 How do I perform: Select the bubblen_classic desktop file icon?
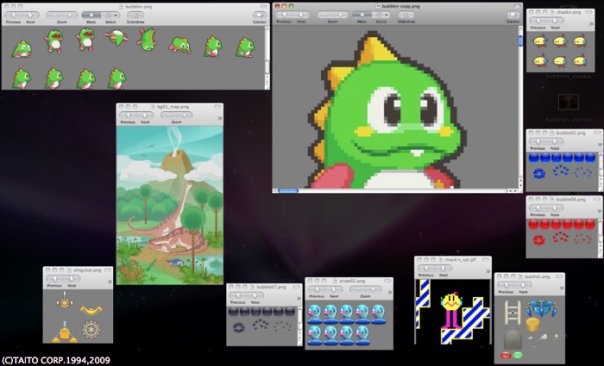568,102
